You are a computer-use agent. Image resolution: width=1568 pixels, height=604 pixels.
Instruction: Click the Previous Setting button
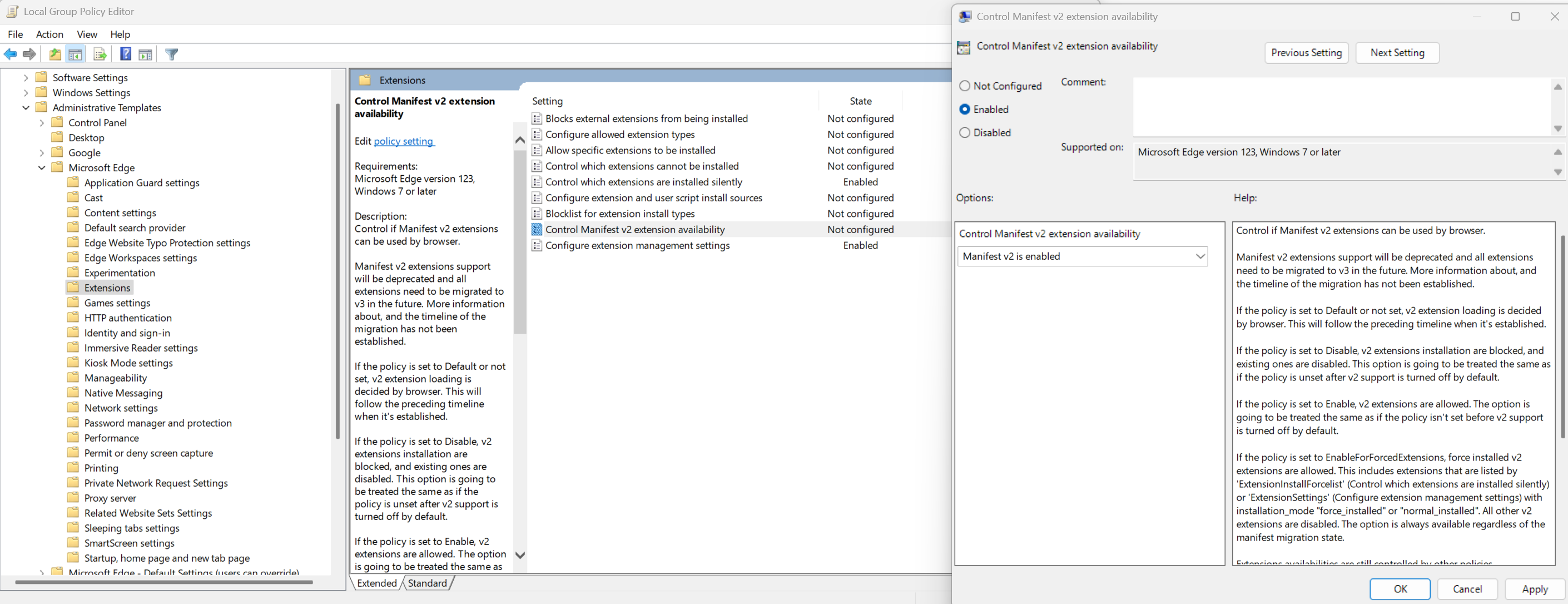[x=1306, y=53]
